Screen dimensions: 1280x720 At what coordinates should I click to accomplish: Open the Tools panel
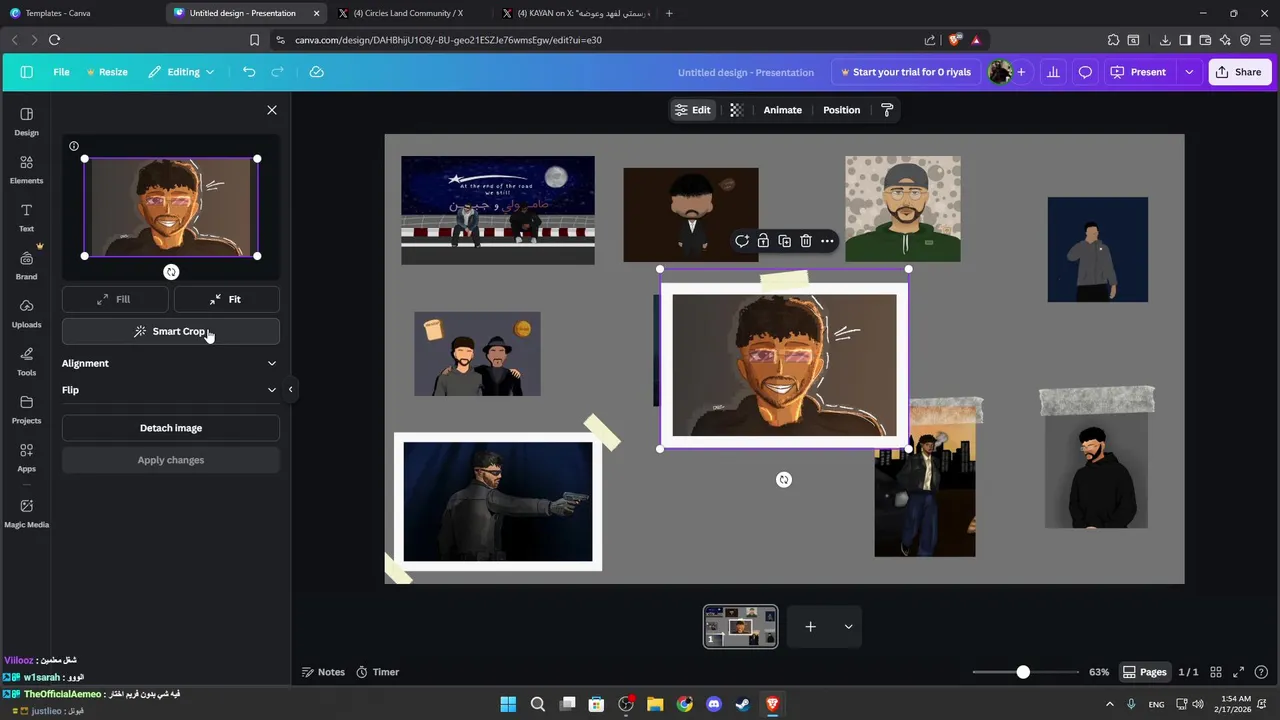(26, 361)
